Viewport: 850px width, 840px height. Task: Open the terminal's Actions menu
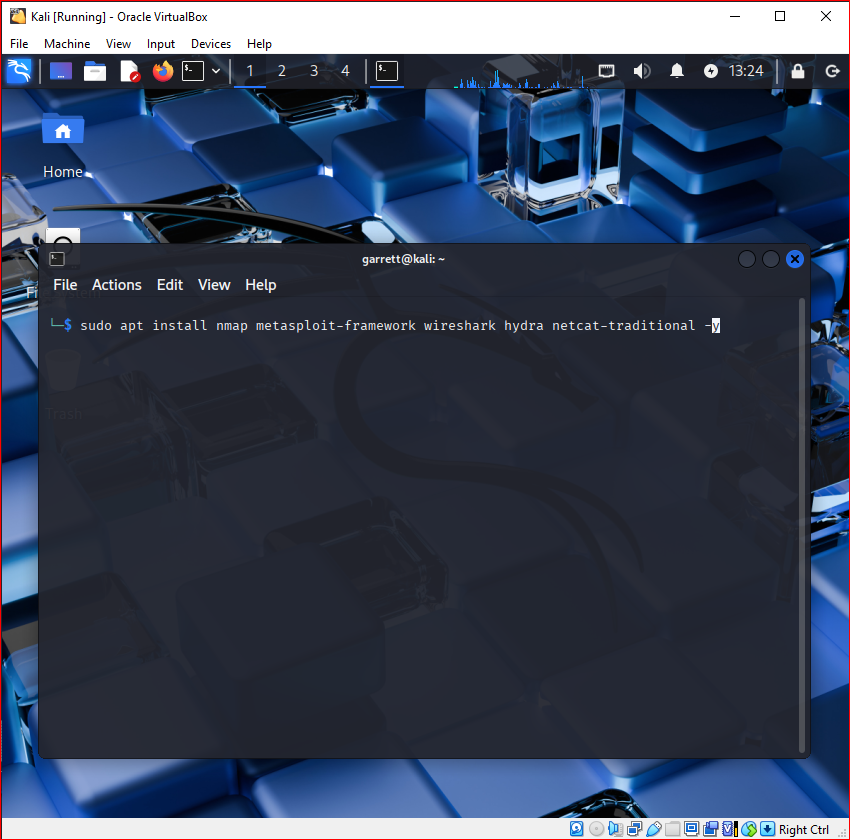[x=117, y=285]
